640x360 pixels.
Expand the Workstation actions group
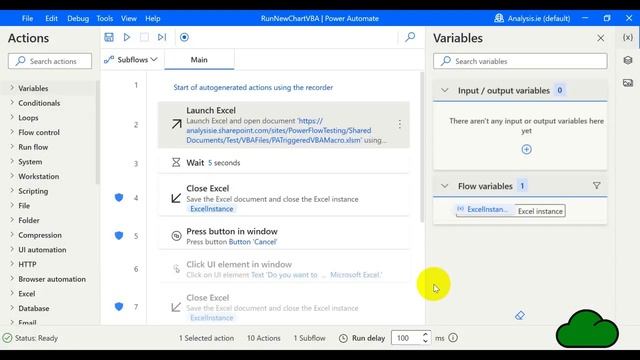point(12,176)
